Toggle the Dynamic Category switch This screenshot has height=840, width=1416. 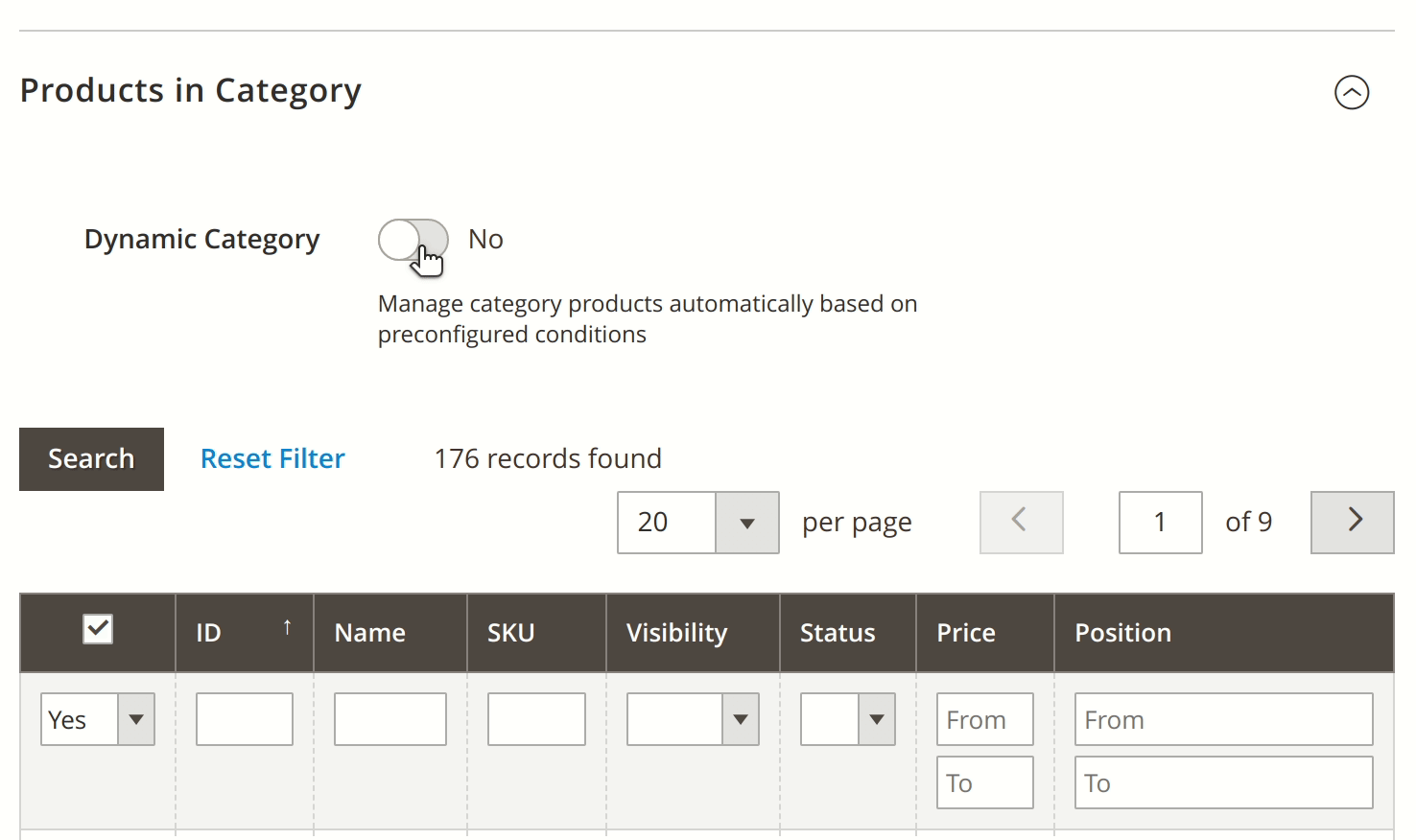click(x=413, y=240)
